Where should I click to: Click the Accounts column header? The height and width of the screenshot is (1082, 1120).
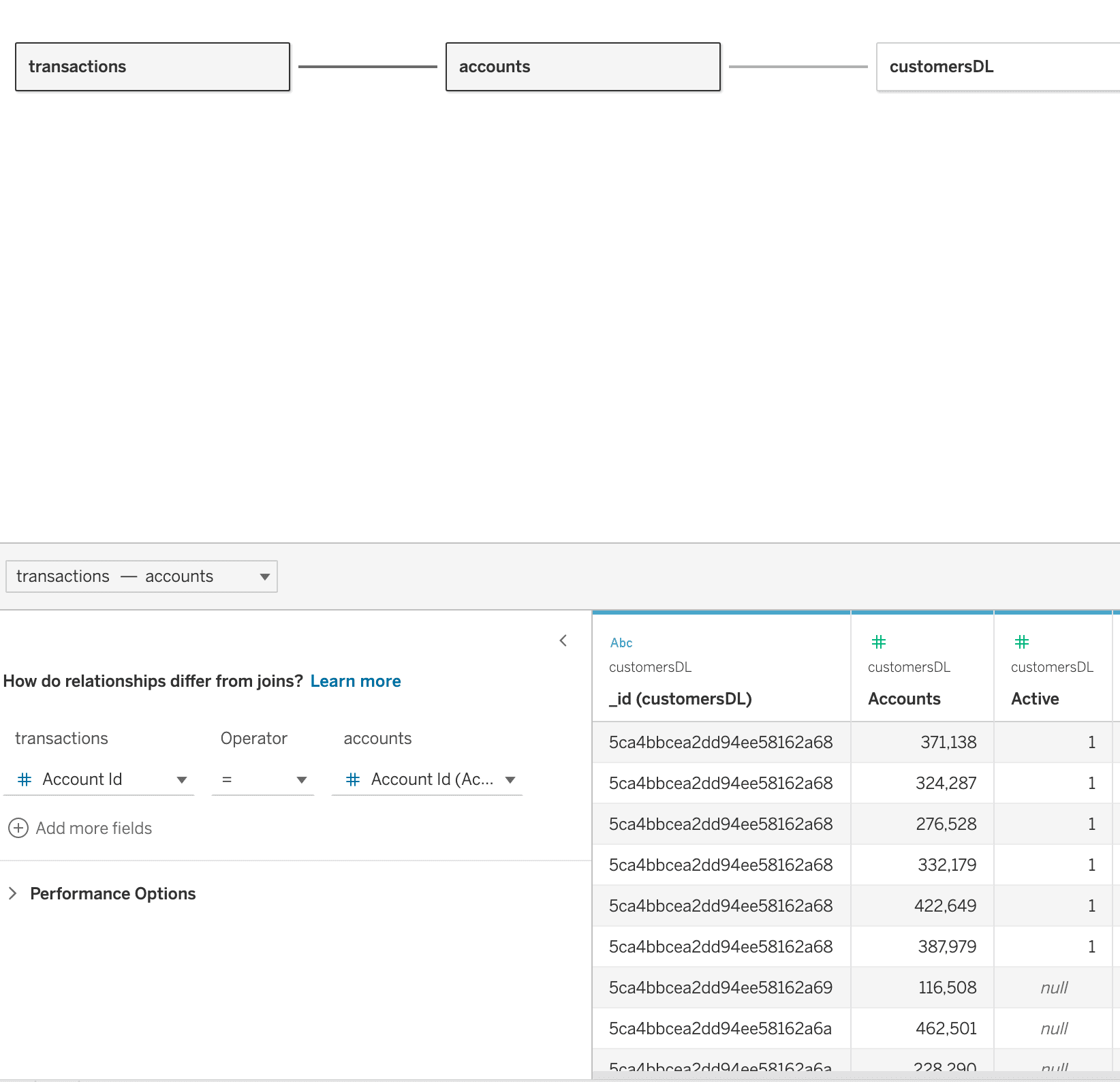903,698
